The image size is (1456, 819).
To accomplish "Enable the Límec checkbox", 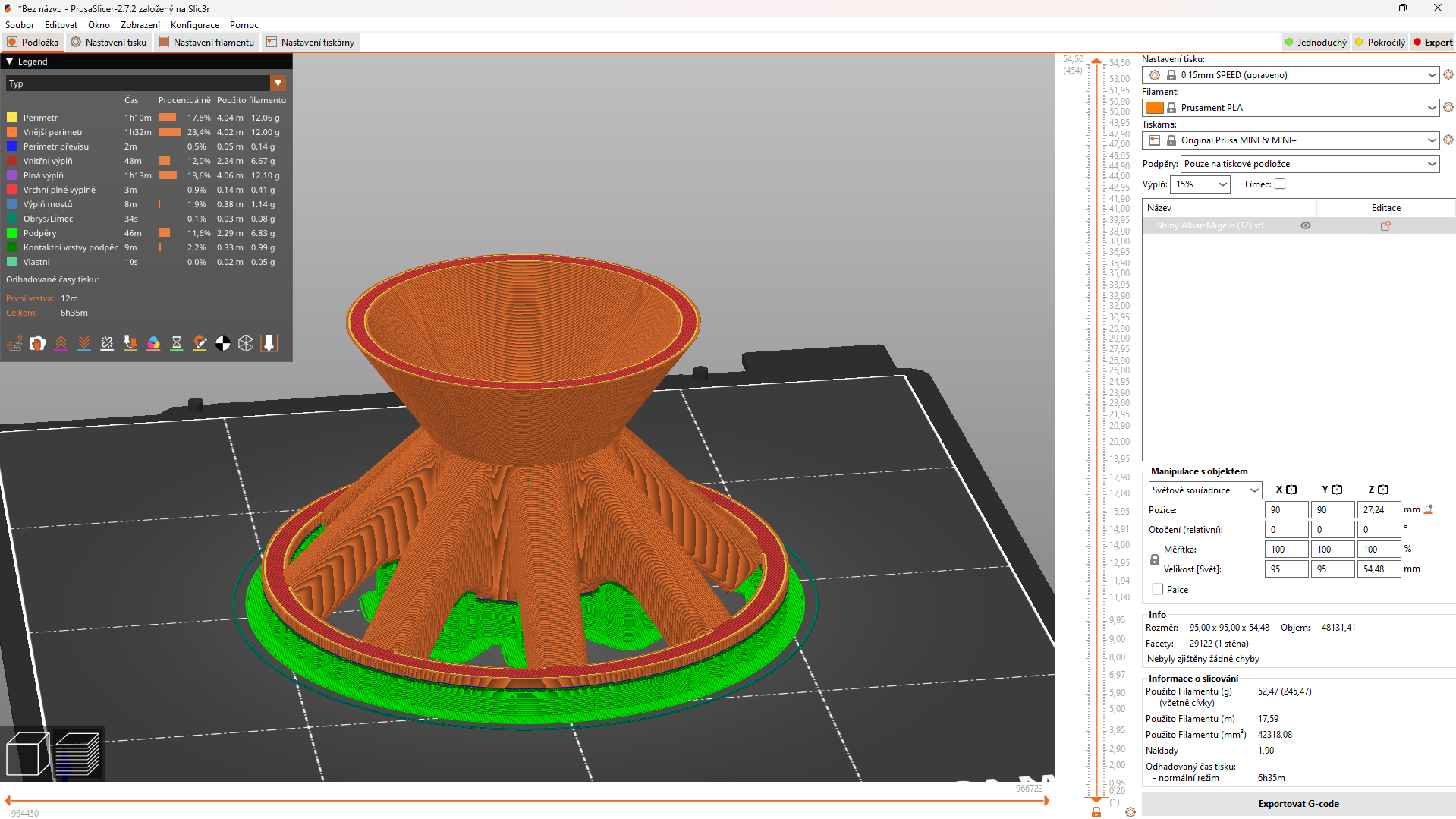I will point(1280,184).
